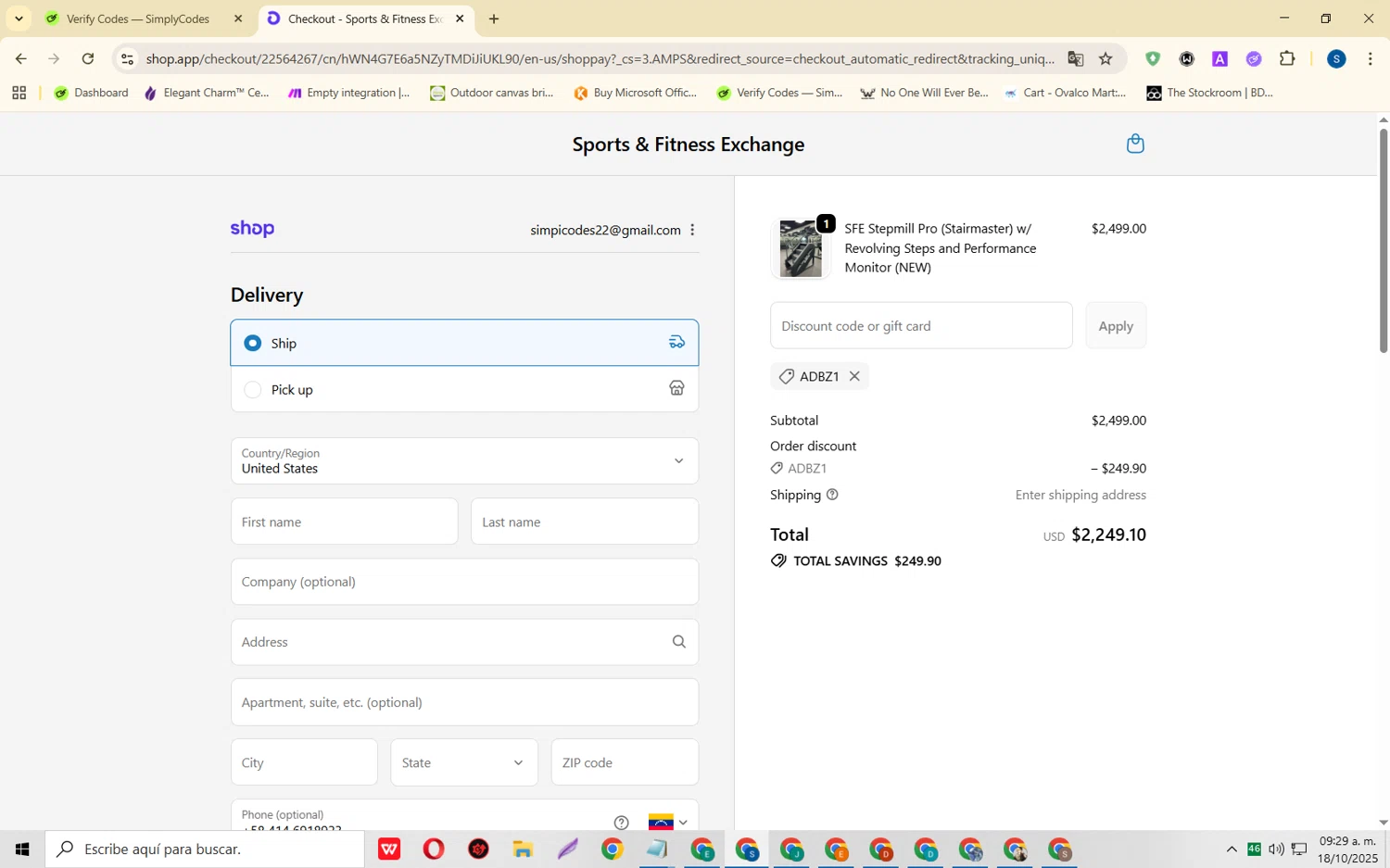Open the No One Will Ever Be... bookmark

pyautogui.click(x=923, y=93)
